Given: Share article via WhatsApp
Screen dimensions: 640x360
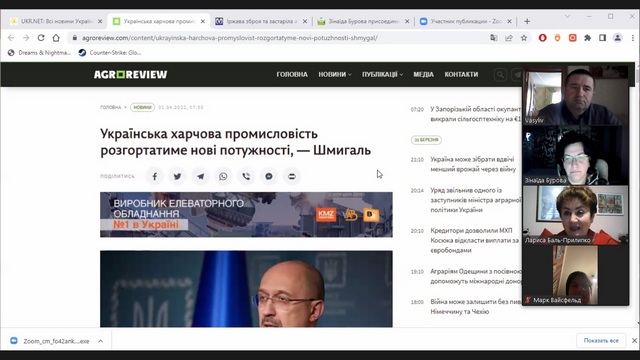Looking at the screenshot, I should [x=223, y=176].
